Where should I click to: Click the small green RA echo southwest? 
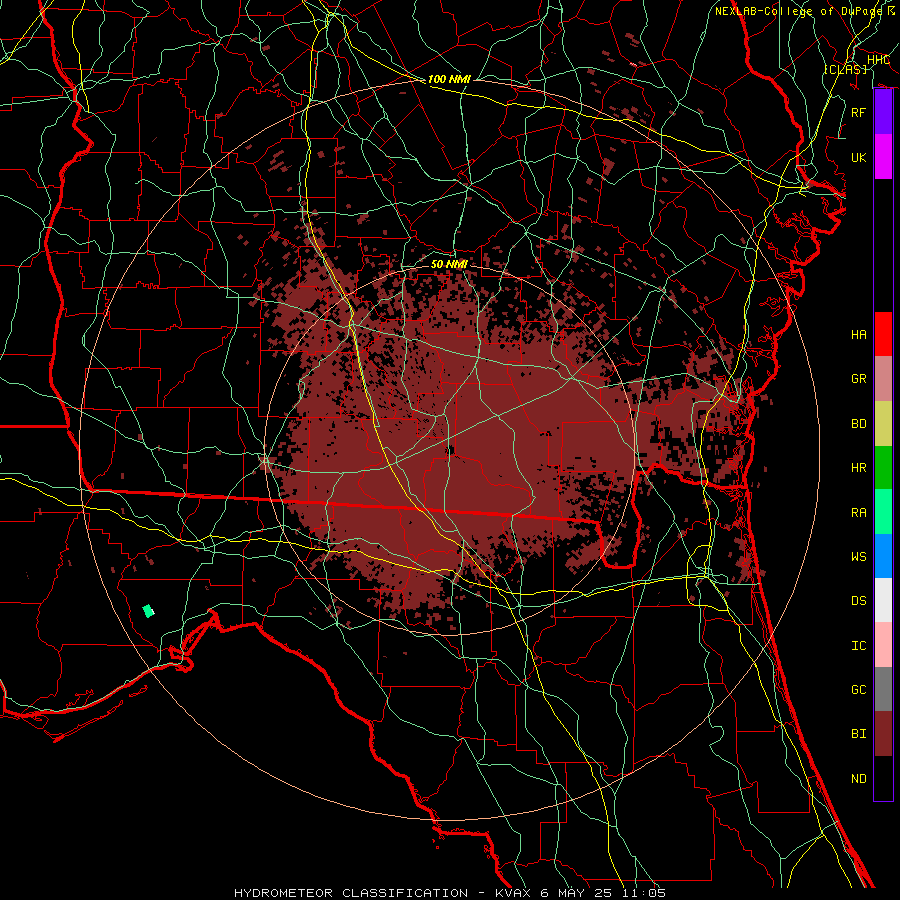(149, 611)
